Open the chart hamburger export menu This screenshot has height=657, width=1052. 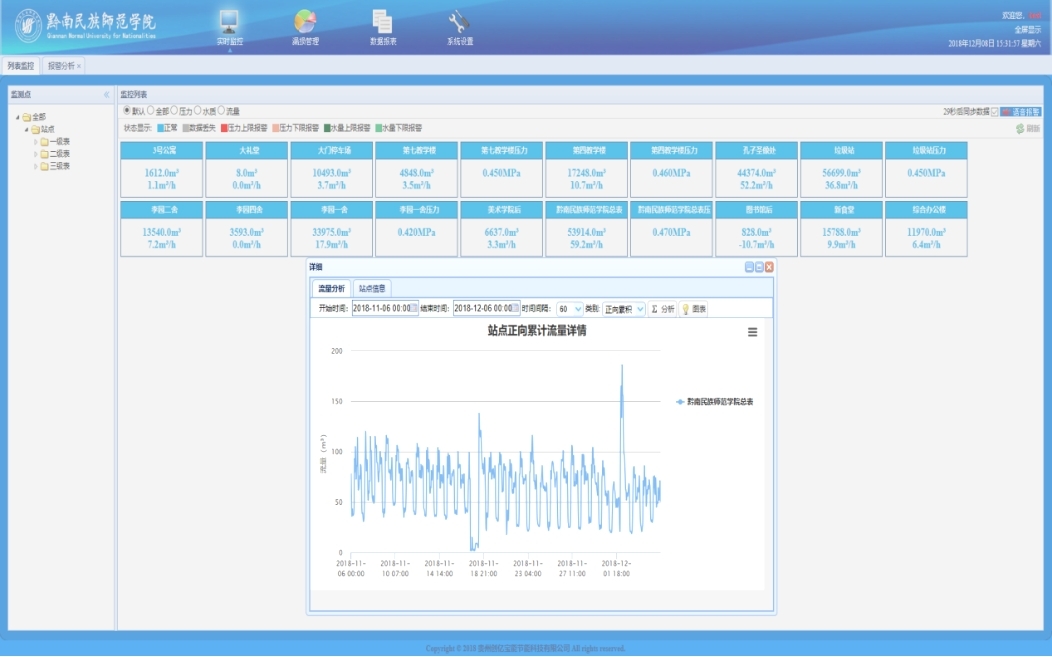[752, 332]
